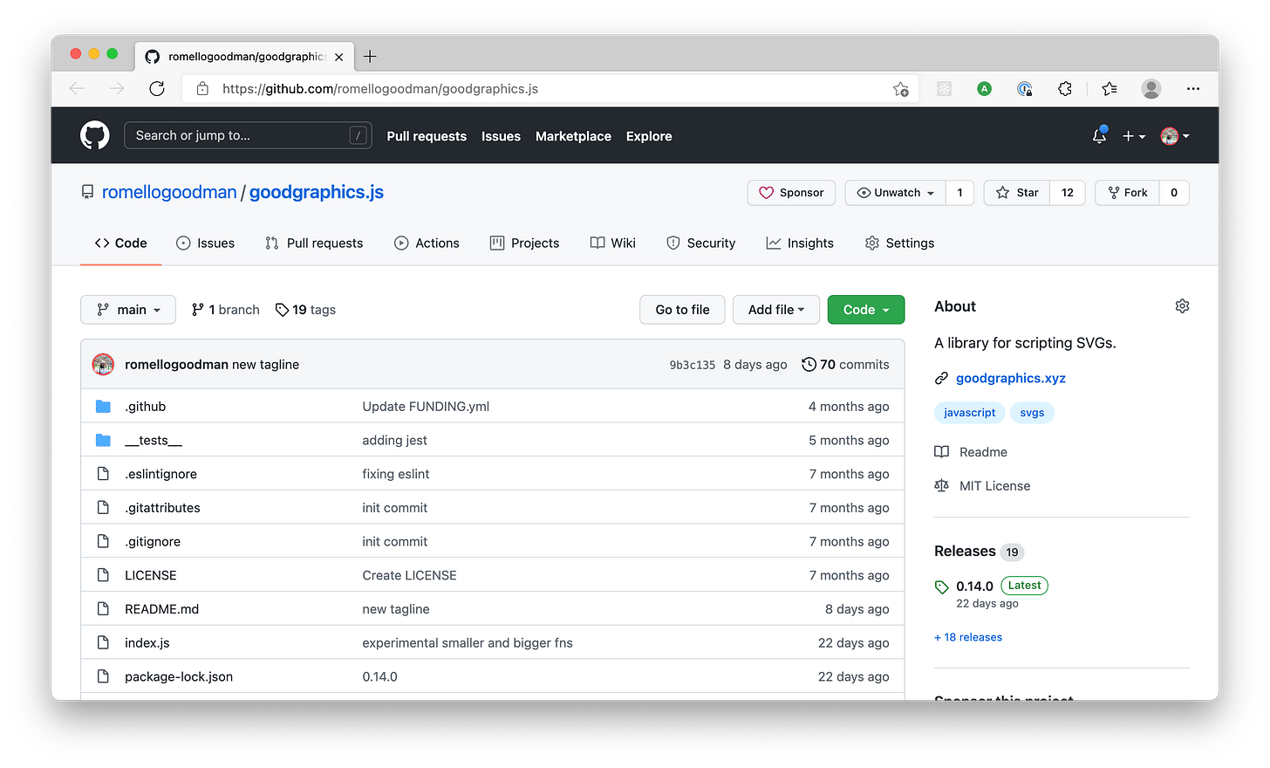Switch to the repository Pull requests tab
1270x768 pixels.
(314, 243)
